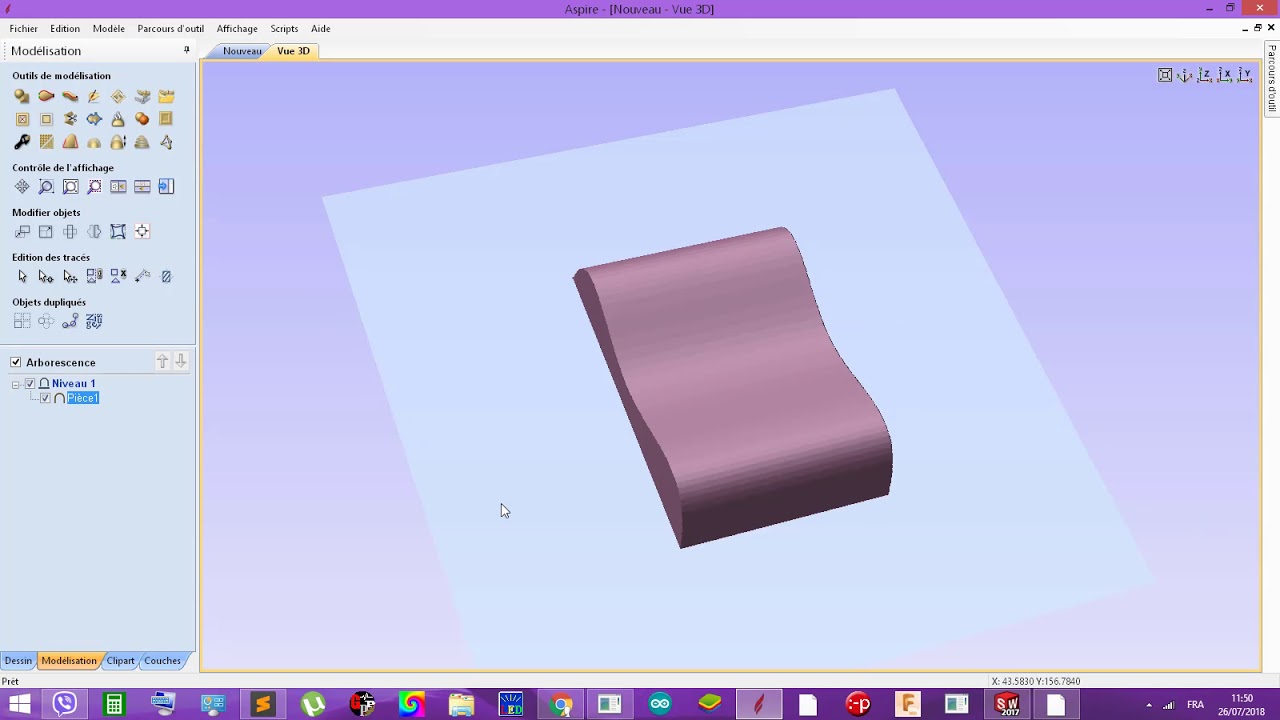This screenshot has height=720, width=1280.
Task: Switch to the Couches tab
Action: click(x=162, y=660)
